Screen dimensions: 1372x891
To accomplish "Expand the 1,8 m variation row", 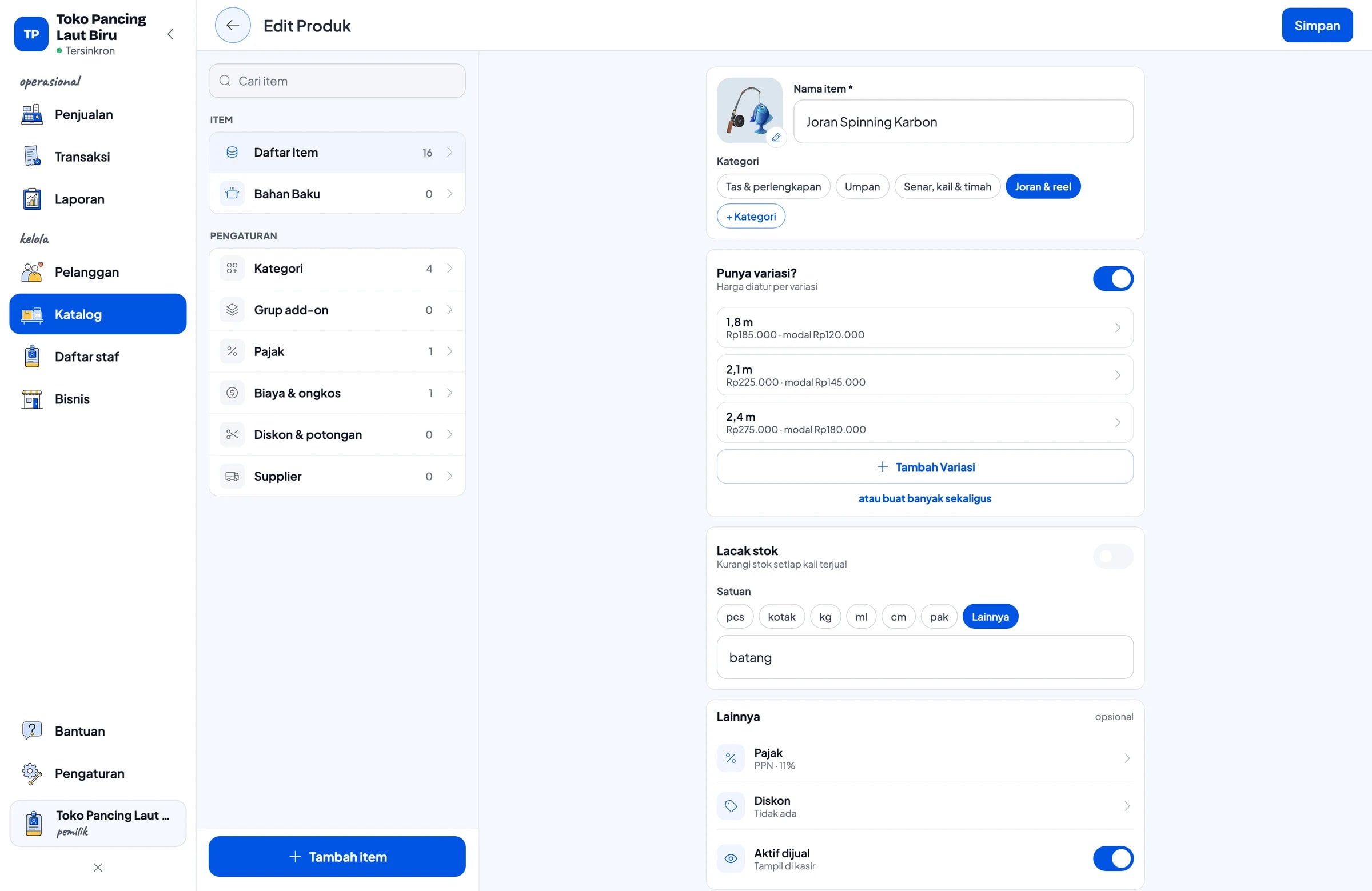I will point(924,328).
